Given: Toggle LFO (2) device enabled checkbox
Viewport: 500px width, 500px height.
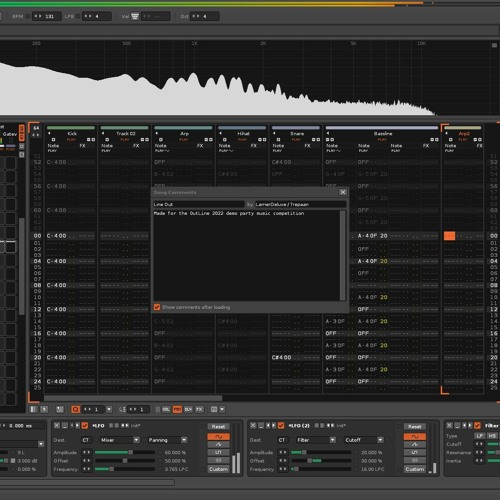Looking at the screenshot, I should pyautogui.click(x=281, y=426).
